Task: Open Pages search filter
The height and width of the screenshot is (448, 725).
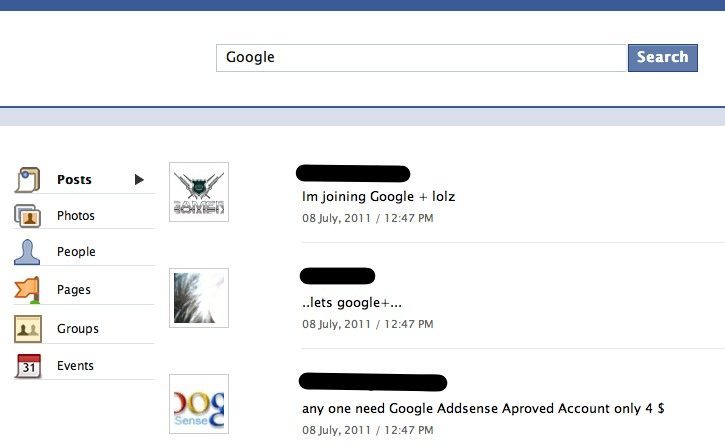Action: point(74,290)
